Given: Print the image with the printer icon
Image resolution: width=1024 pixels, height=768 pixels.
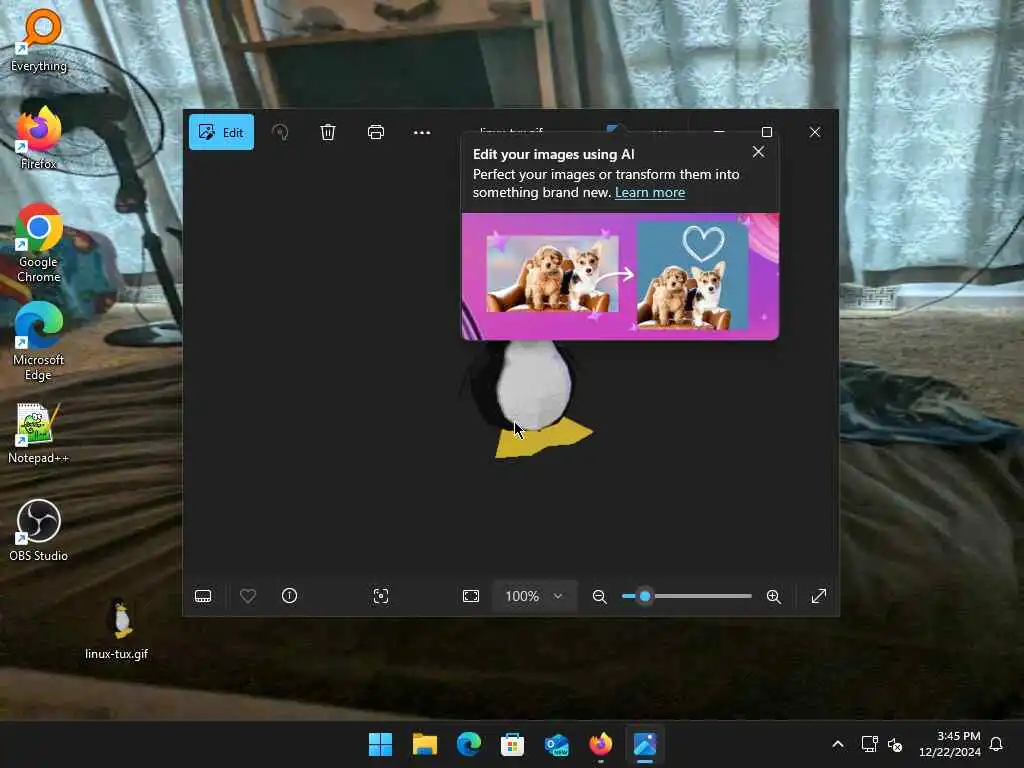Looking at the screenshot, I should 376,133.
